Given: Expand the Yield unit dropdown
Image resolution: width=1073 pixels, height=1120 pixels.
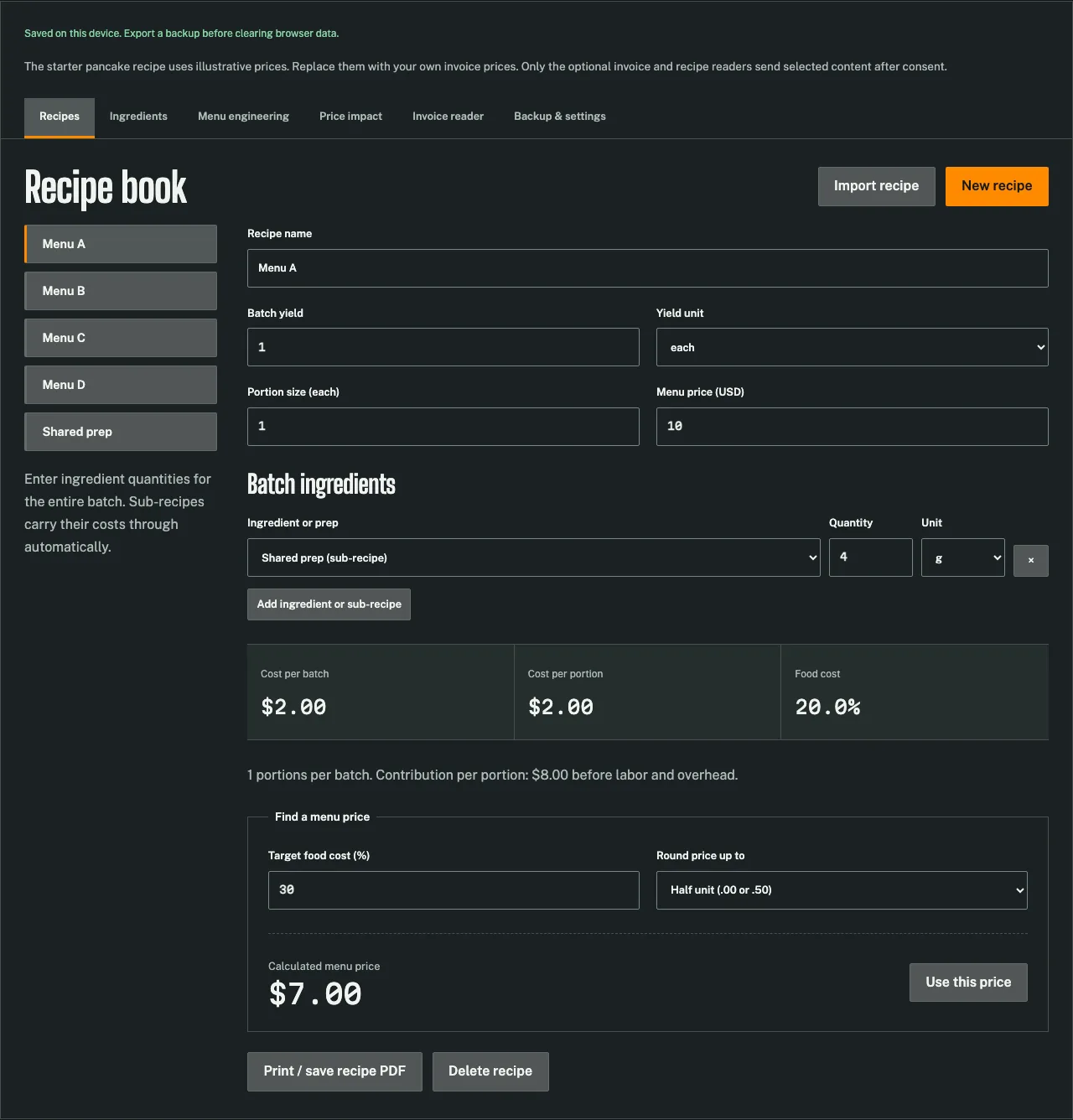Looking at the screenshot, I should click(x=852, y=347).
